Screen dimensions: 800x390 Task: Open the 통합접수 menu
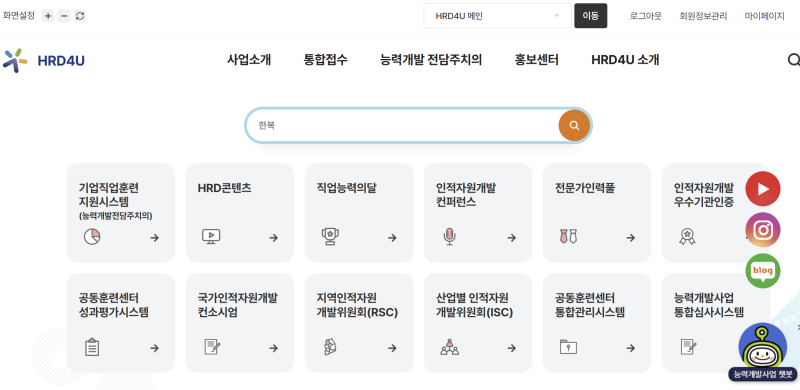(x=326, y=60)
